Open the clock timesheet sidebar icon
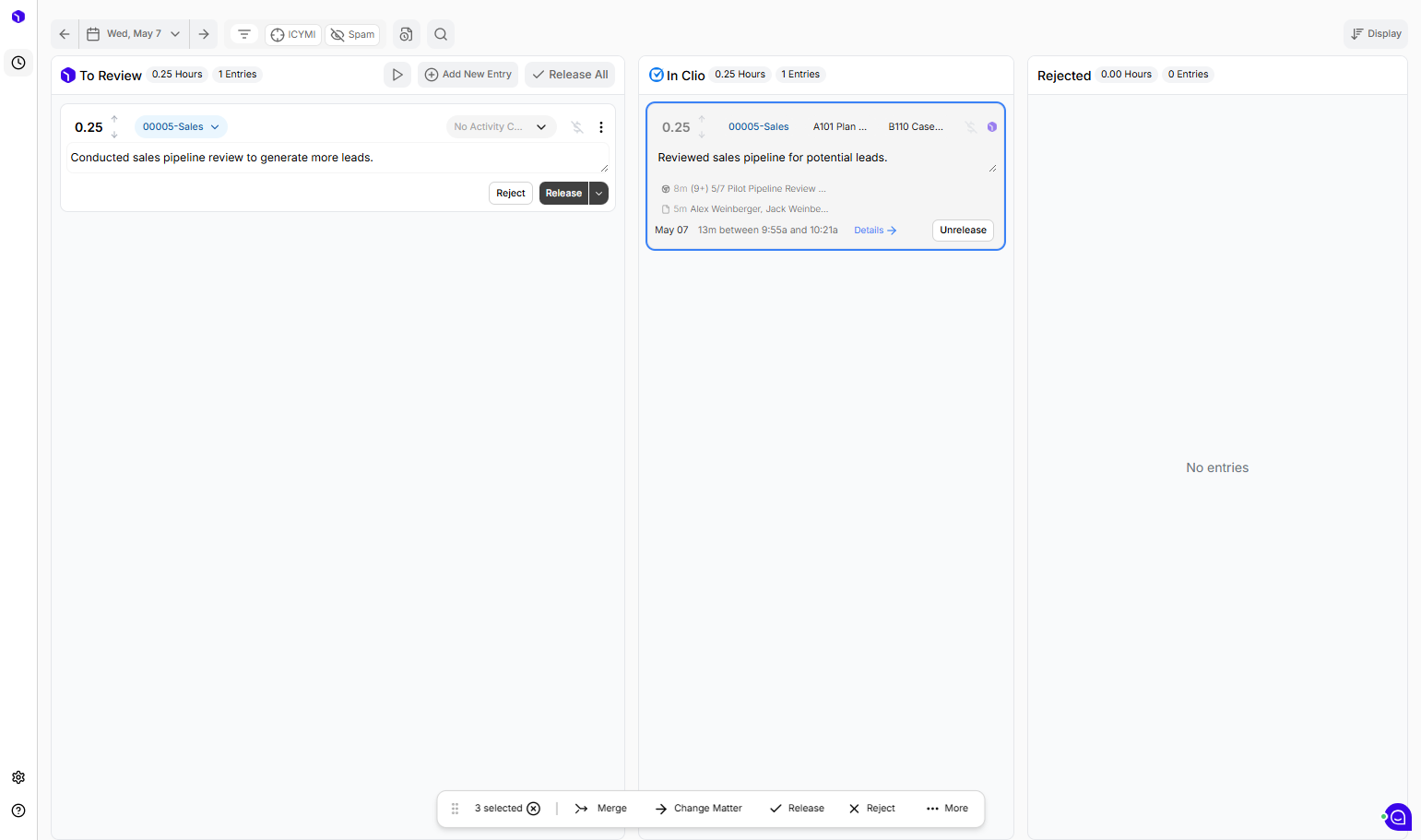Screen dimensions: 1421x840 tap(18, 63)
